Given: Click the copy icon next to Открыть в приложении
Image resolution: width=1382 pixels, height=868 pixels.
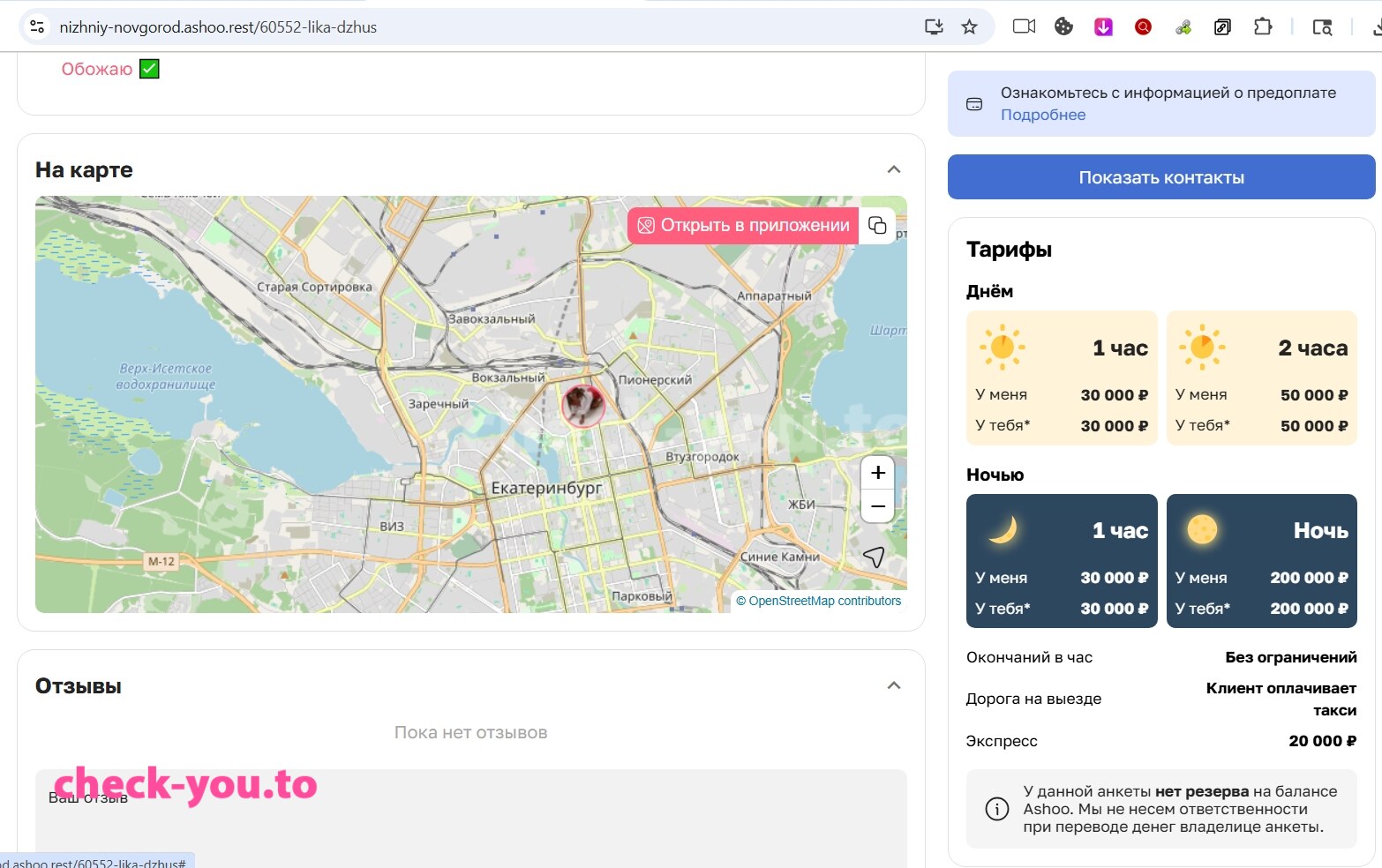Looking at the screenshot, I should point(877,225).
